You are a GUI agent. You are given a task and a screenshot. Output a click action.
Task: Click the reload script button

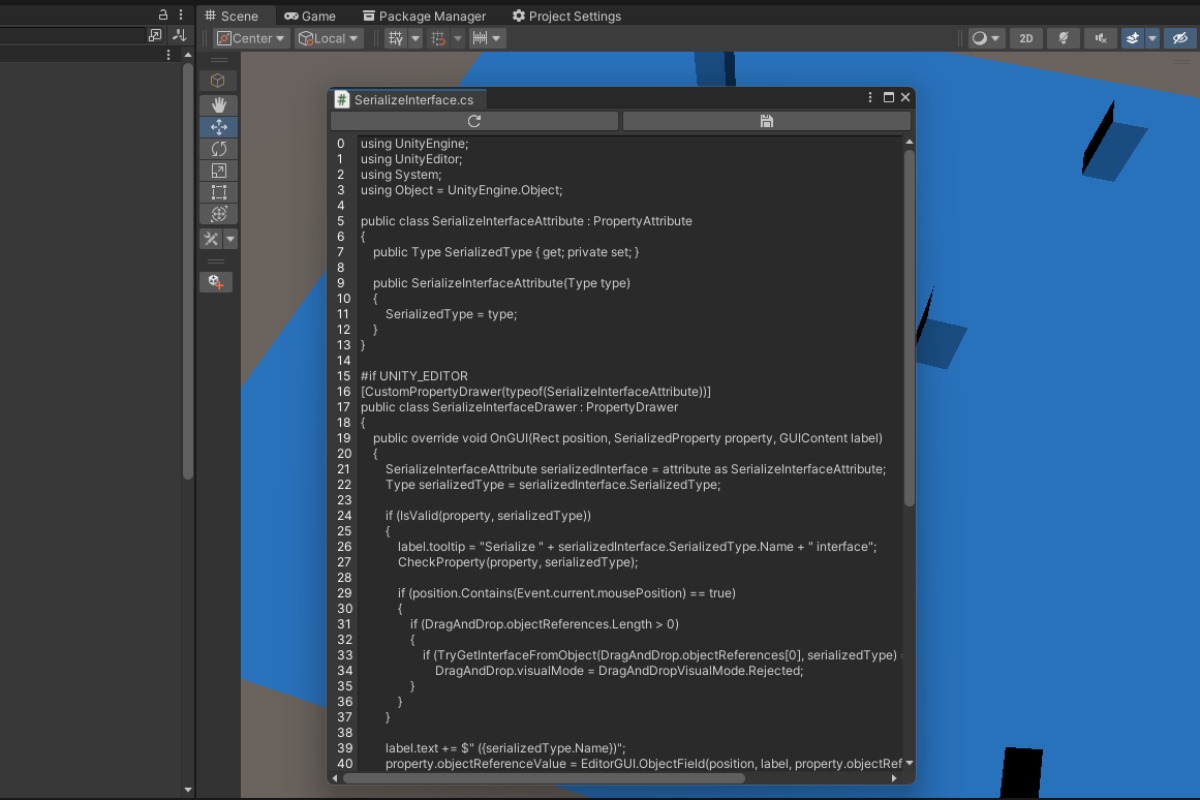pos(474,121)
